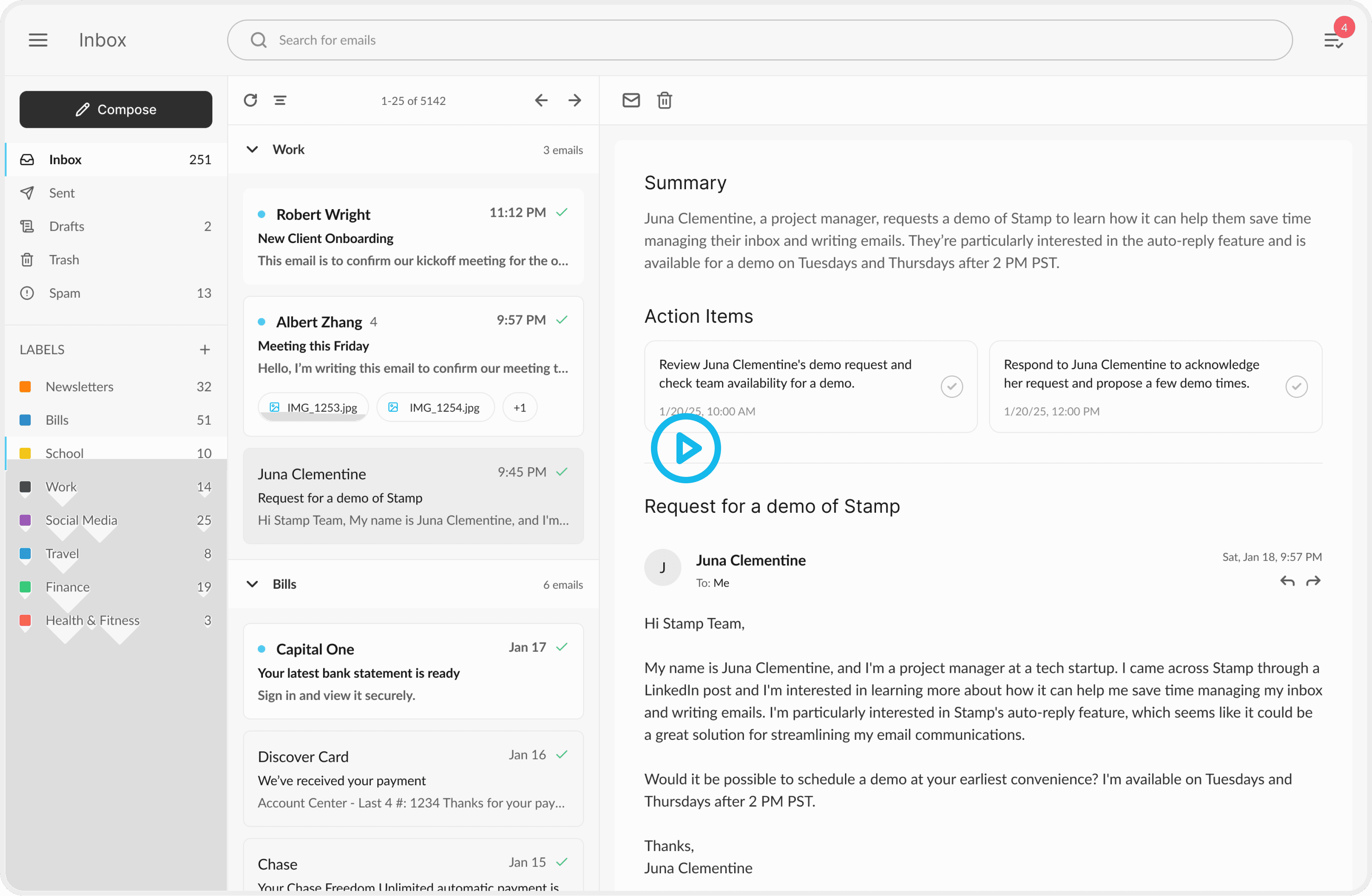Screen dimensions: 1372x896
Task: Mark Juna Clementine email done in list
Action: pos(562,472)
